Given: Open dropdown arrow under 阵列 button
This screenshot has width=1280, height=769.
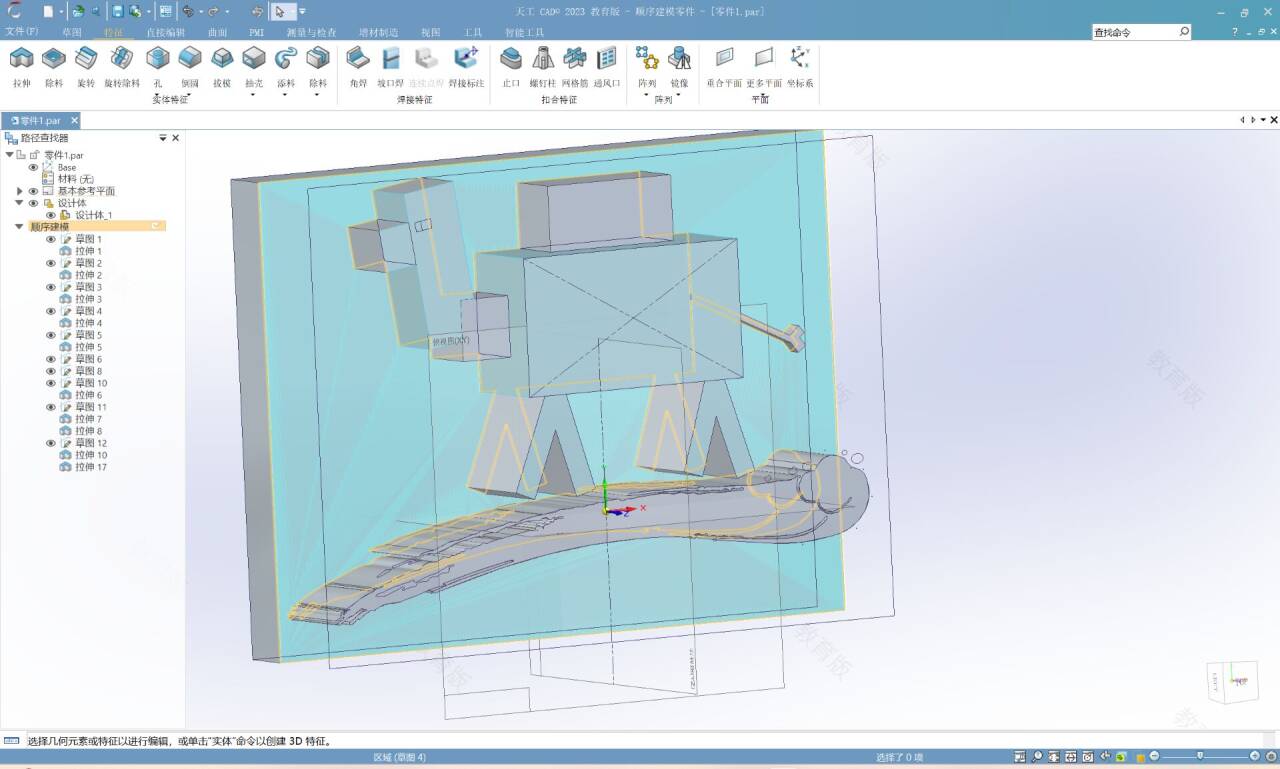Looking at the screenshot, I should [x=647, y=95].
